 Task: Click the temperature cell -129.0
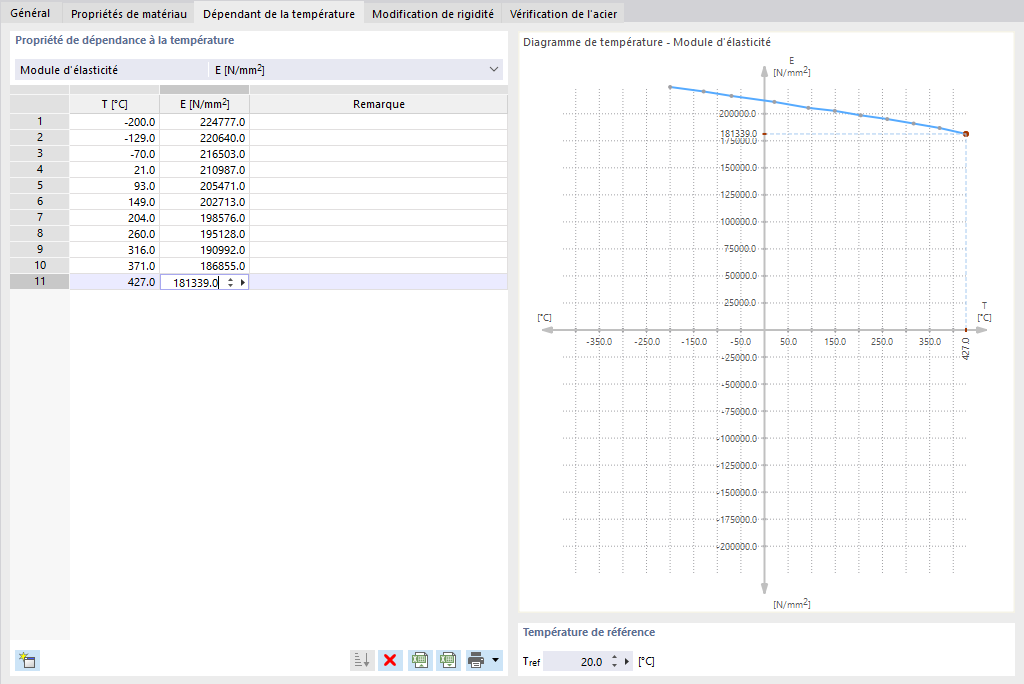pos(114,138)
